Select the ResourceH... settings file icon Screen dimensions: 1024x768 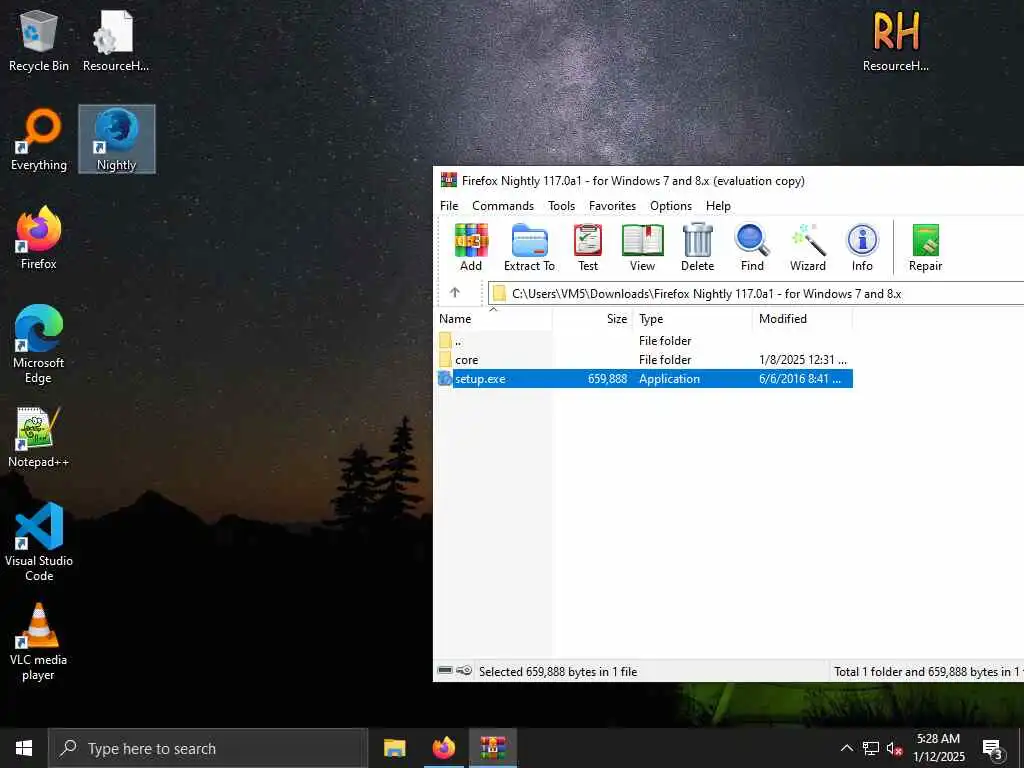point(116,40)
